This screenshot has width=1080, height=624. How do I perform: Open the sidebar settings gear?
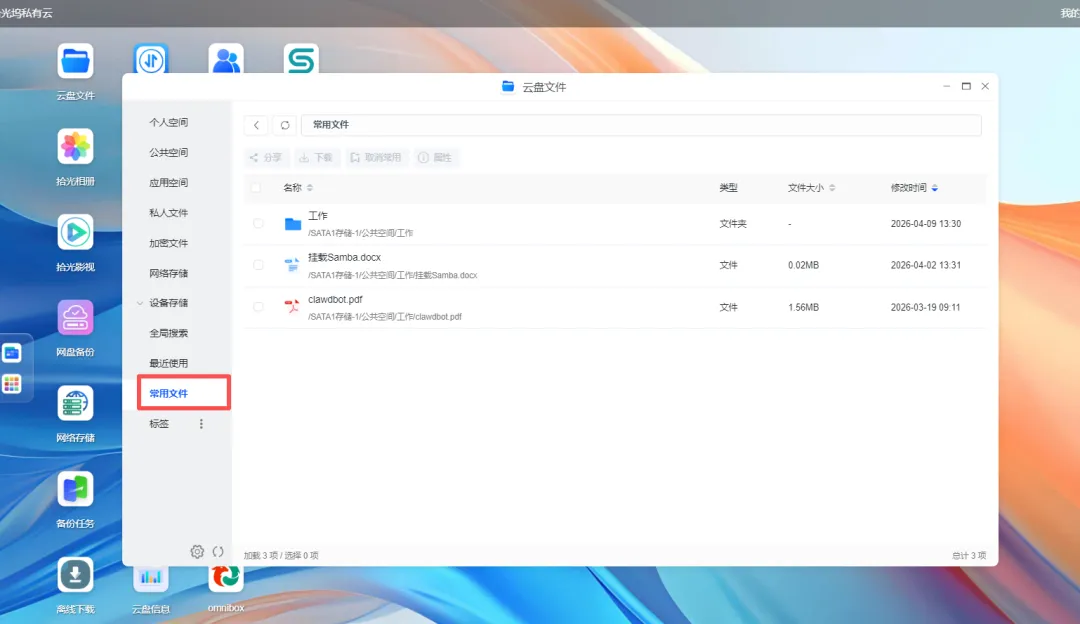click(197, 552)
